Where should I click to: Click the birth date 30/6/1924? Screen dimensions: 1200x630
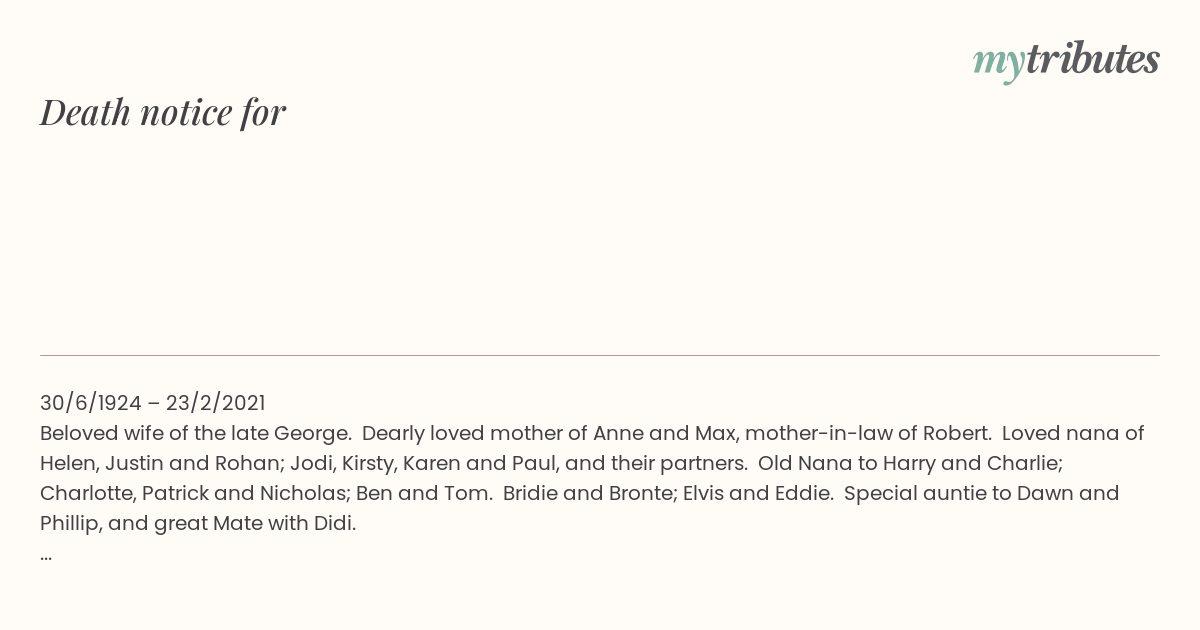(x=91, y=403)
